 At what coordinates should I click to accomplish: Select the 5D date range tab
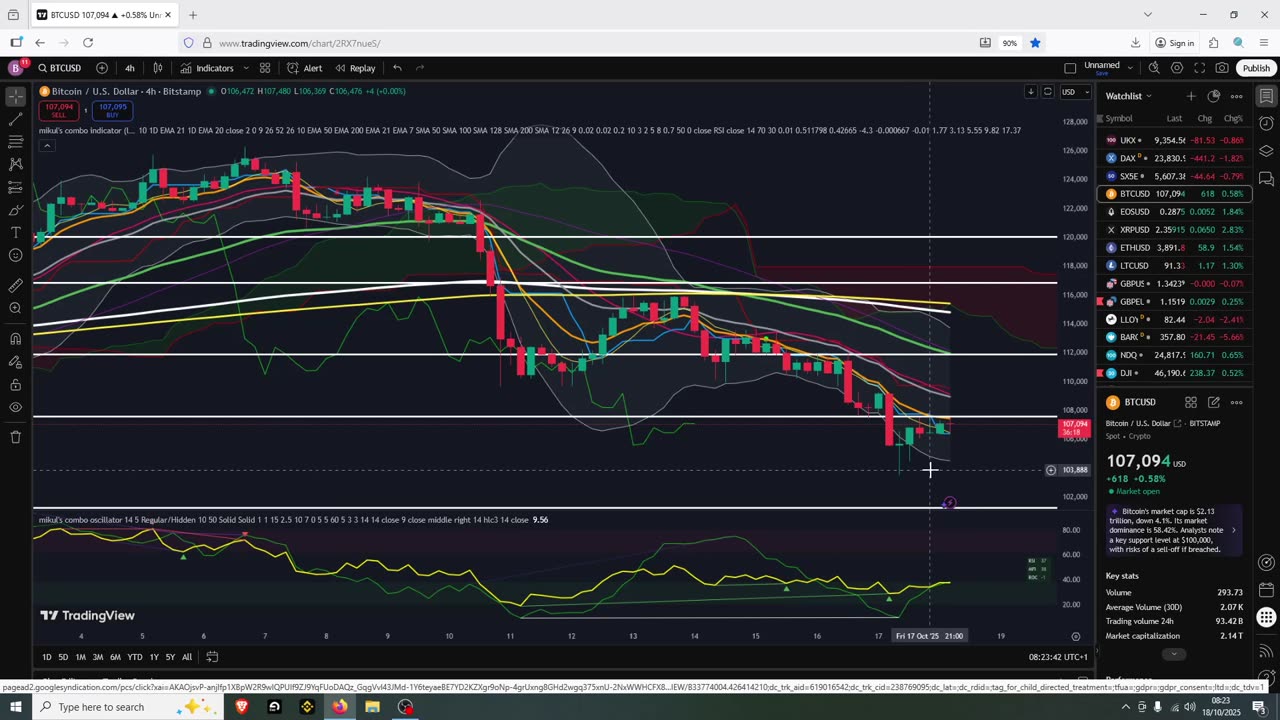click(x=63, y=657)
